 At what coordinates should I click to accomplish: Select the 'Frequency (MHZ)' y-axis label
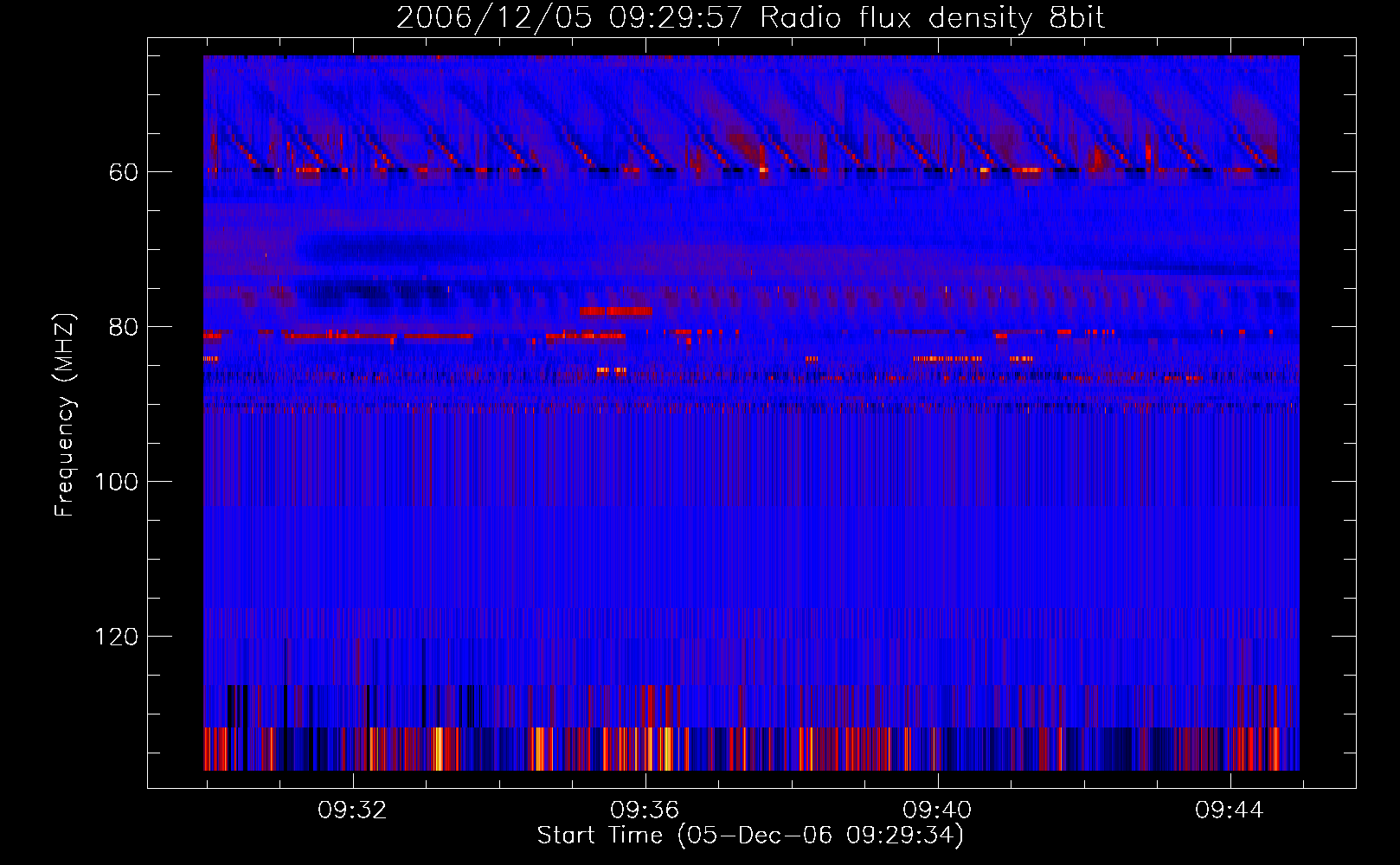pyautogui.click(x=65, y=414)
